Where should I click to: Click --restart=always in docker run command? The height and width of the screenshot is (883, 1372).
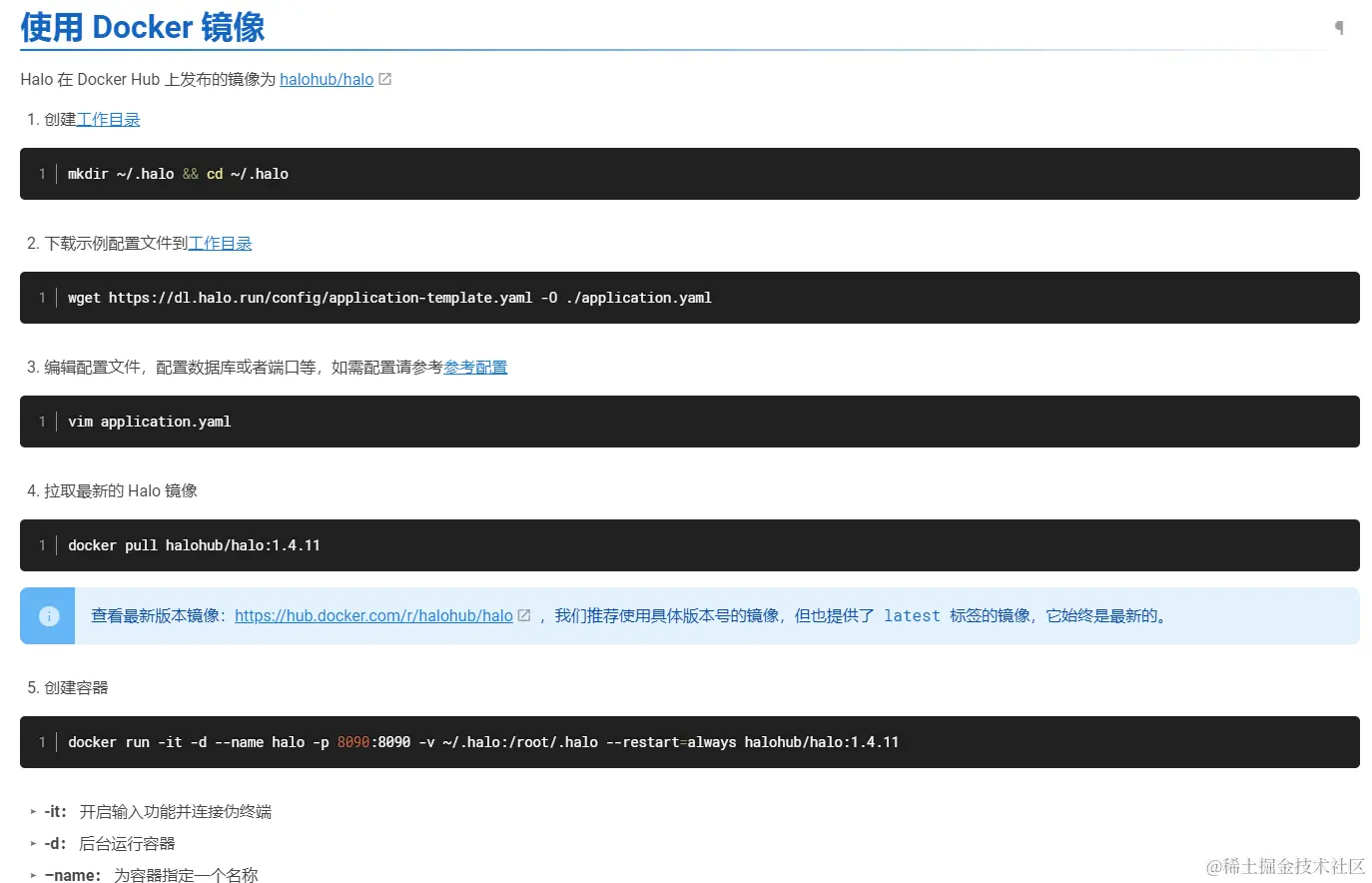click(671, 742)
